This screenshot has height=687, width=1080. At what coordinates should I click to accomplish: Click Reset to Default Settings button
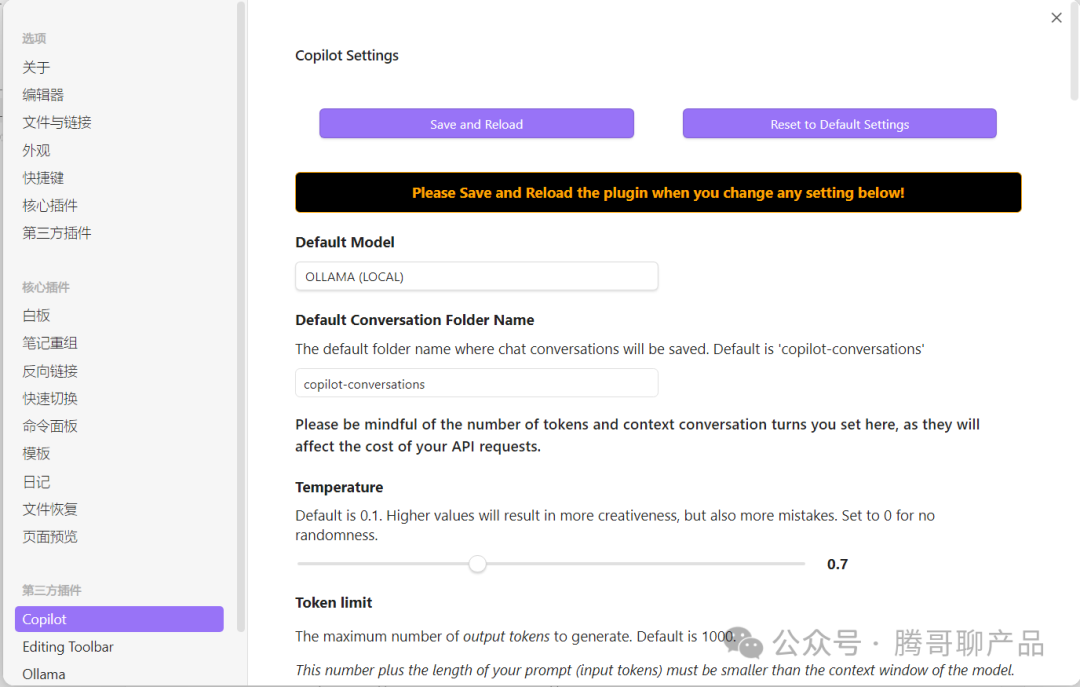pos(839,123)
